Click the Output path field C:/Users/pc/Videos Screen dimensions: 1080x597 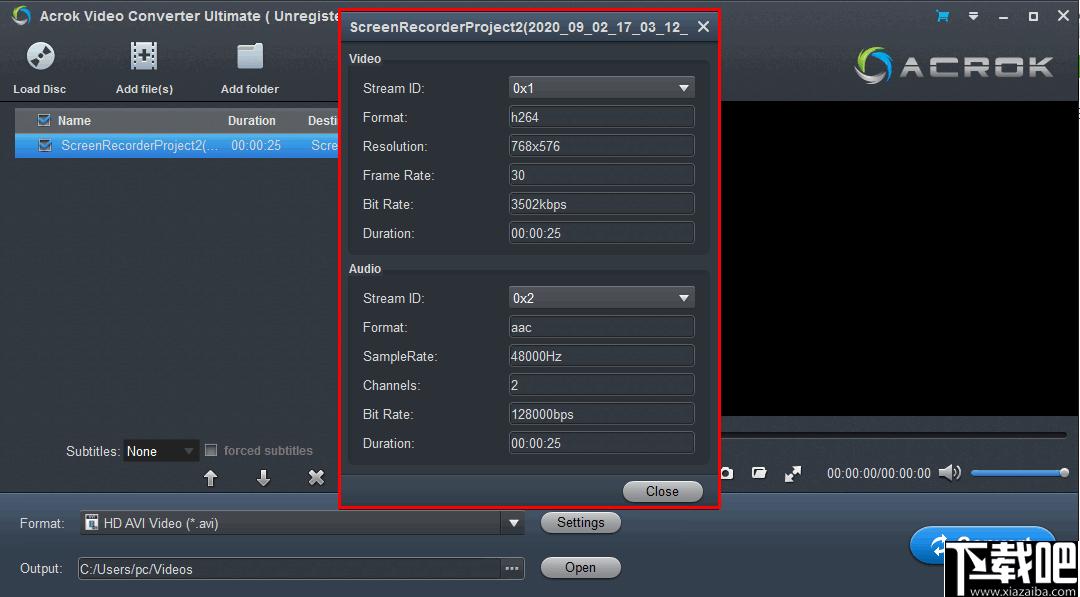click(289, 569)
